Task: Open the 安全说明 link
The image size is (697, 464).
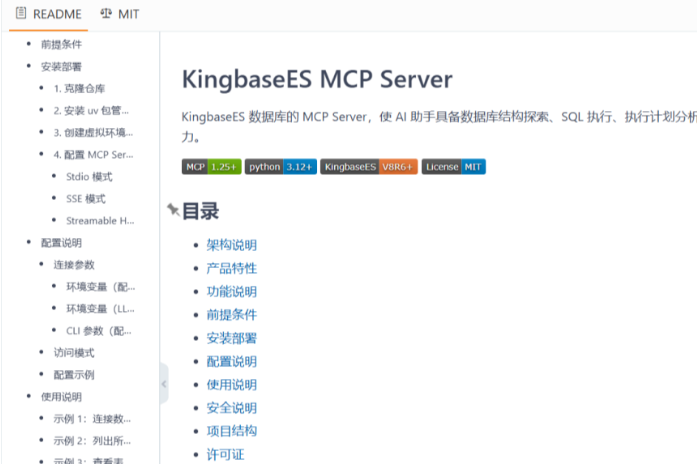Action: (232, 408)
